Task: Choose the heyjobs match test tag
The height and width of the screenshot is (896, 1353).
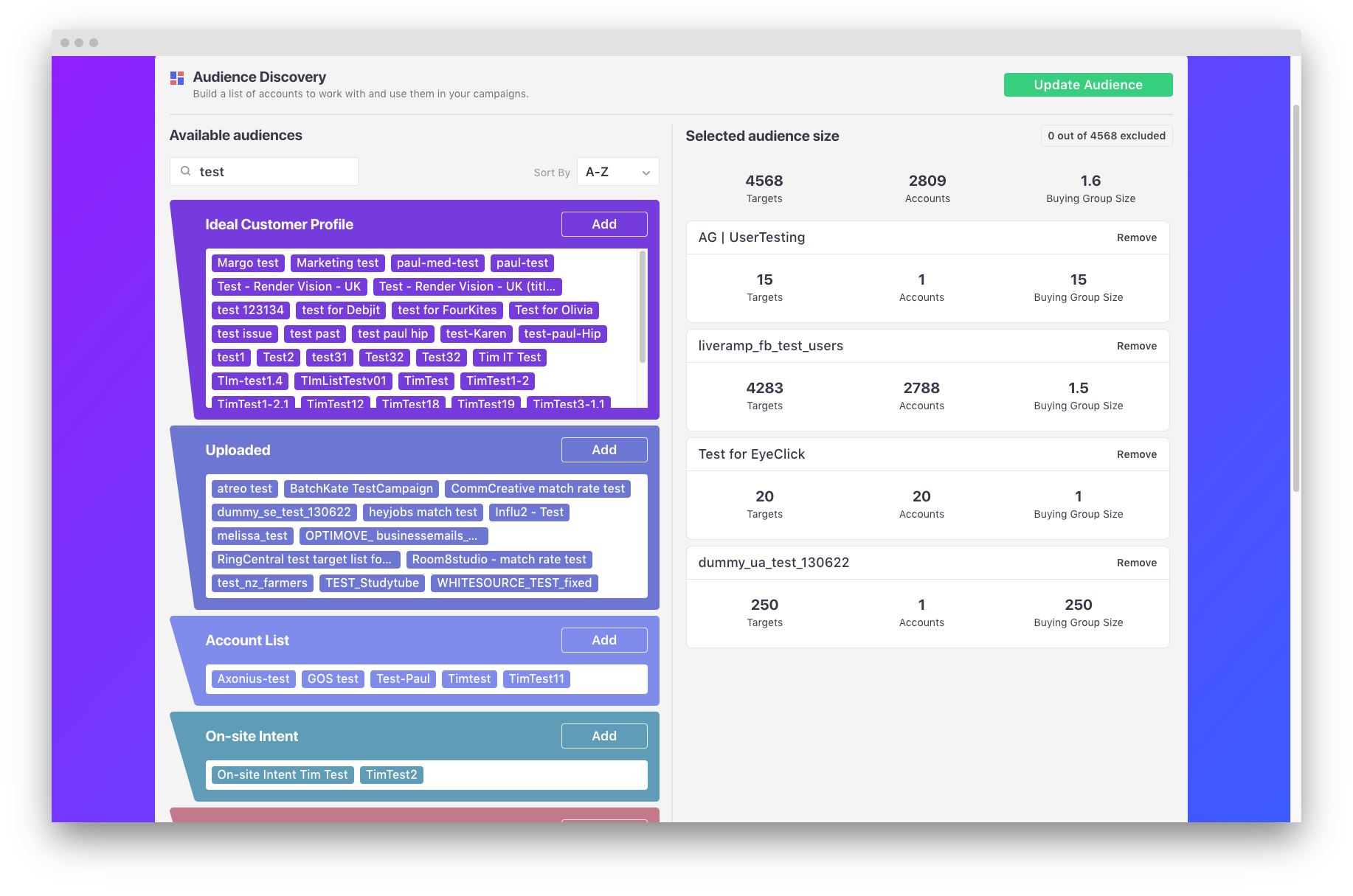Action: 423,513
